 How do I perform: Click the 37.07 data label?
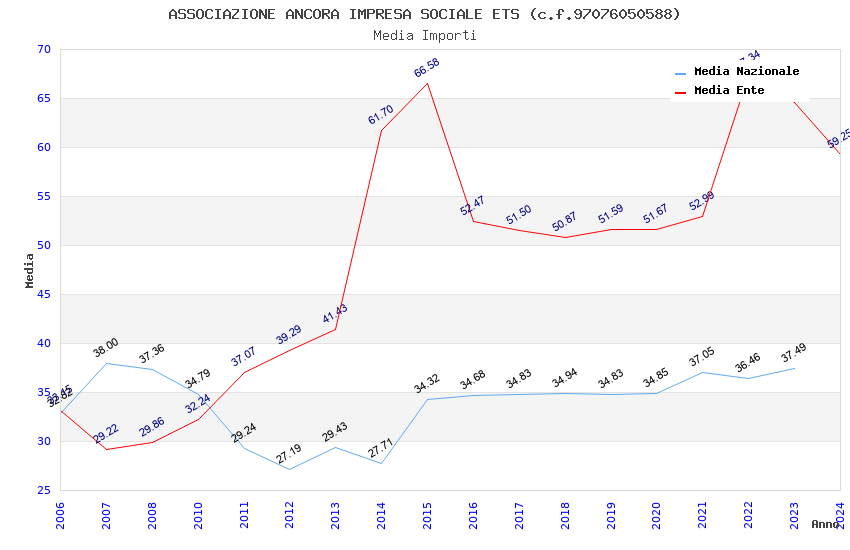[x=243, y=357]
